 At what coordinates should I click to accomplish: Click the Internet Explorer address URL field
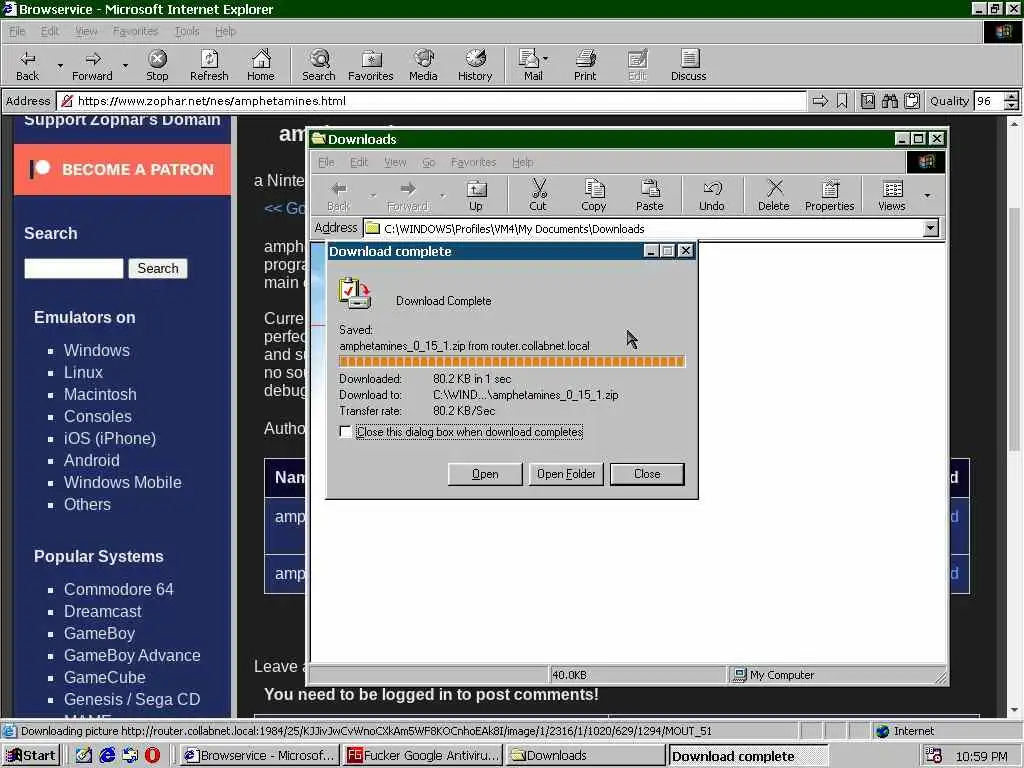431,101
